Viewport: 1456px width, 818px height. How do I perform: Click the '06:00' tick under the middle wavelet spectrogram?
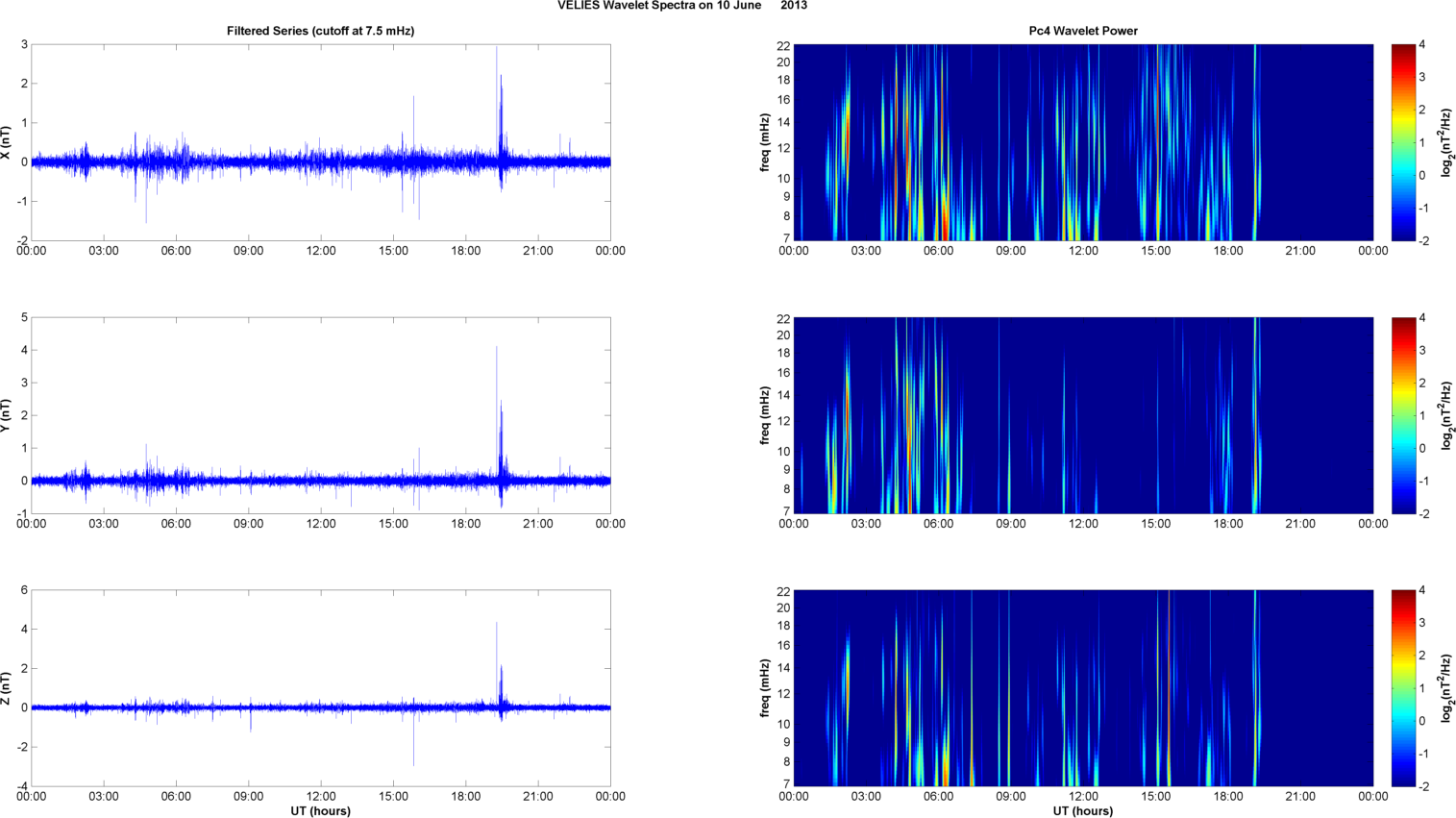(x=938, y=524)
